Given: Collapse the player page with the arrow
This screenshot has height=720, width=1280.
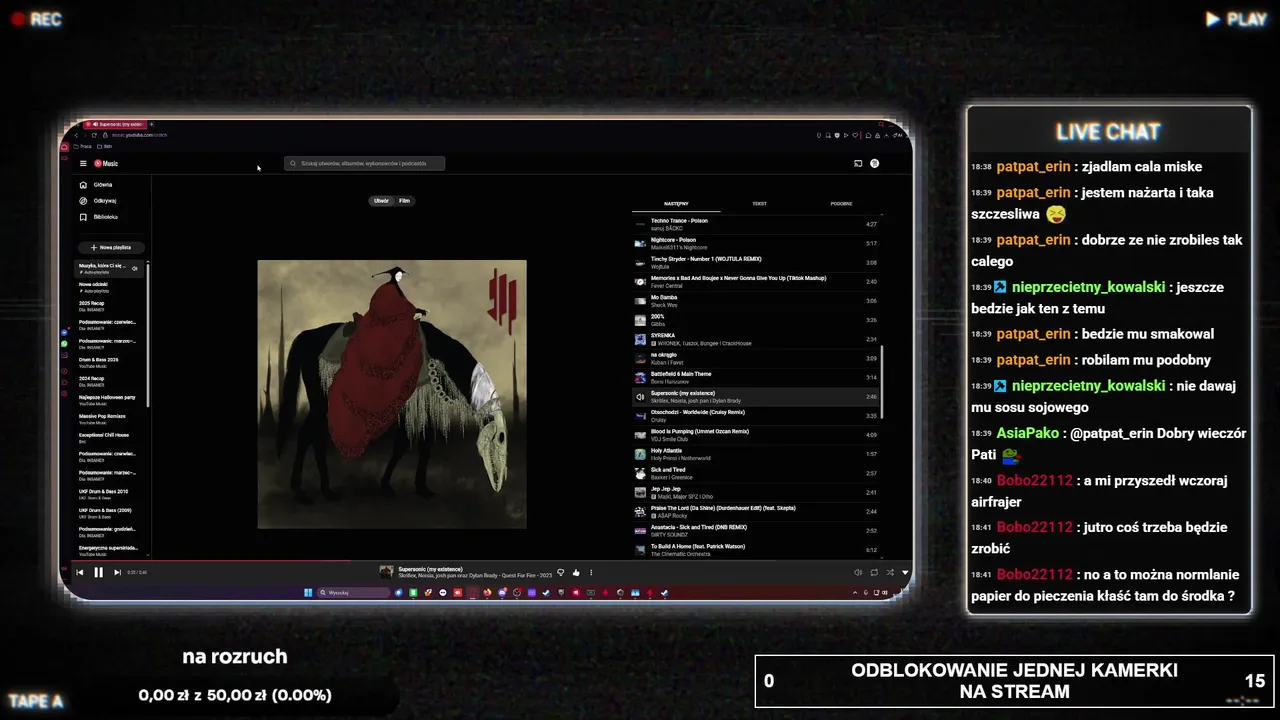Looking at the screenshot, I should [905, 572].
